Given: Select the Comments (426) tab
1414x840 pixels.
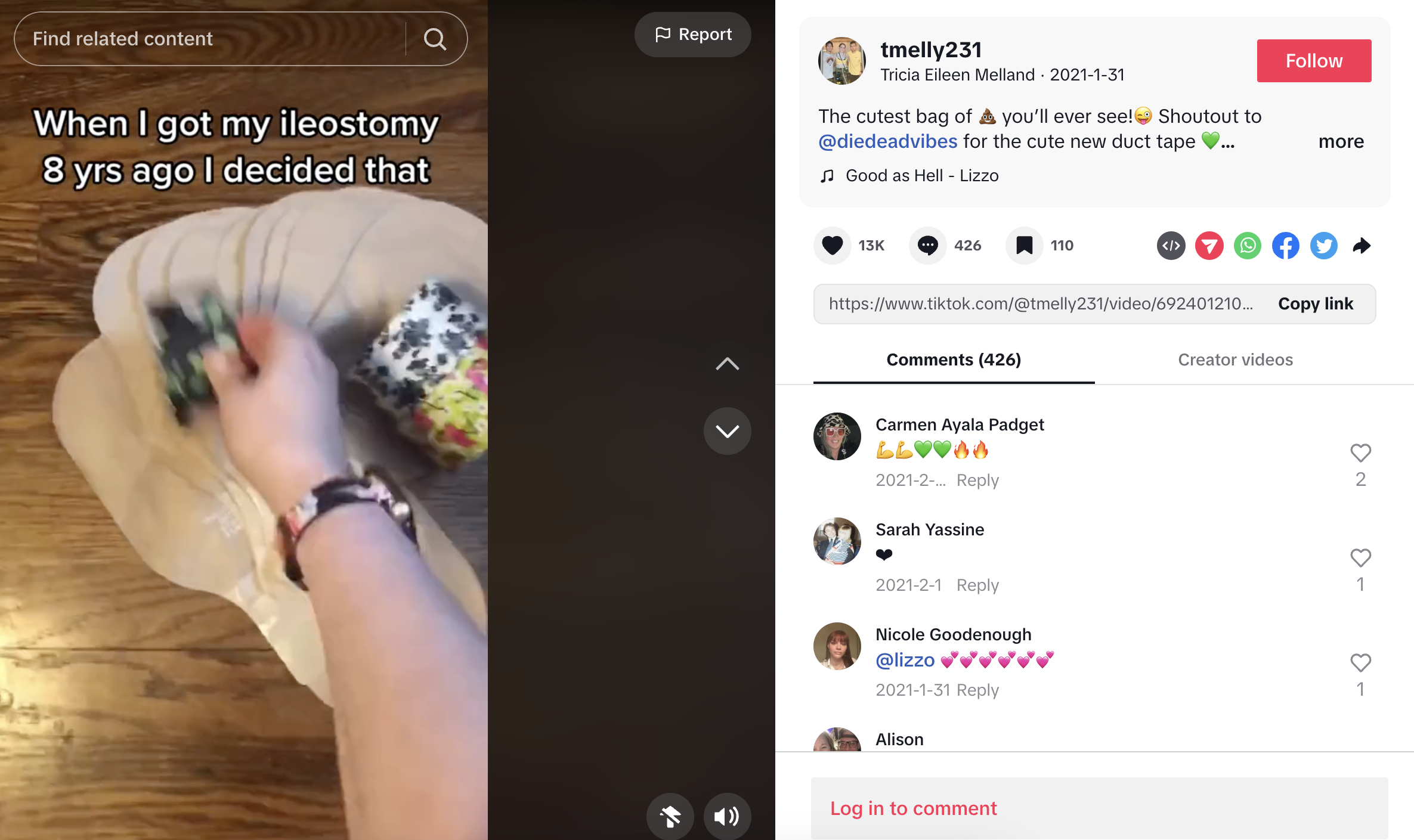Looking at the screenshot, I should tap(954, 359).
